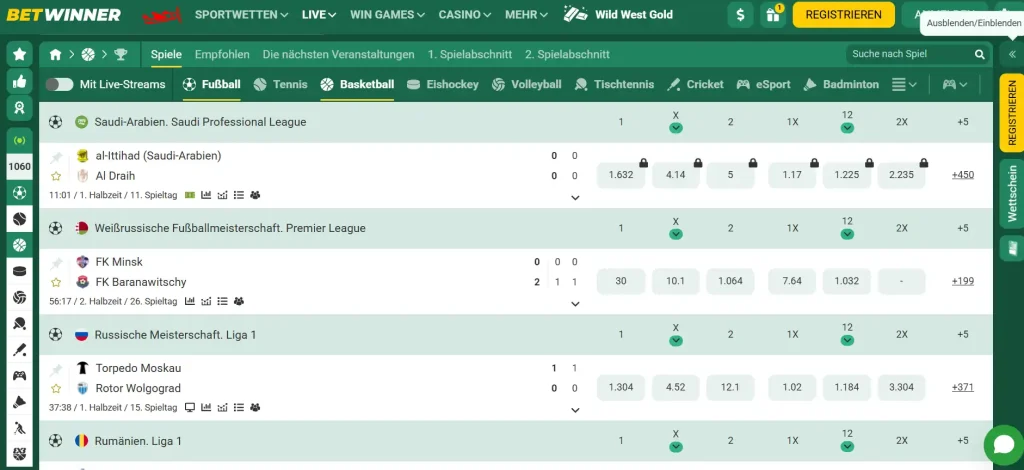
Task: Switch to the Empfohlen tab
Action: coord(222,54)
